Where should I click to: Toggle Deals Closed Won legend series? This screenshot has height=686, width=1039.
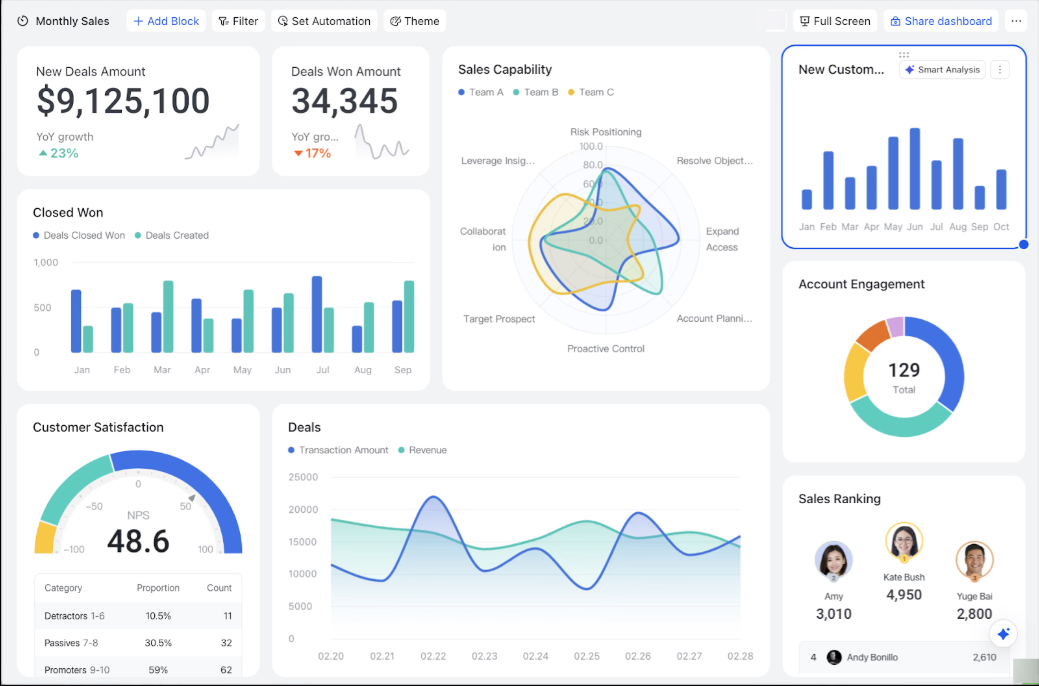click(x=79, y=235)
